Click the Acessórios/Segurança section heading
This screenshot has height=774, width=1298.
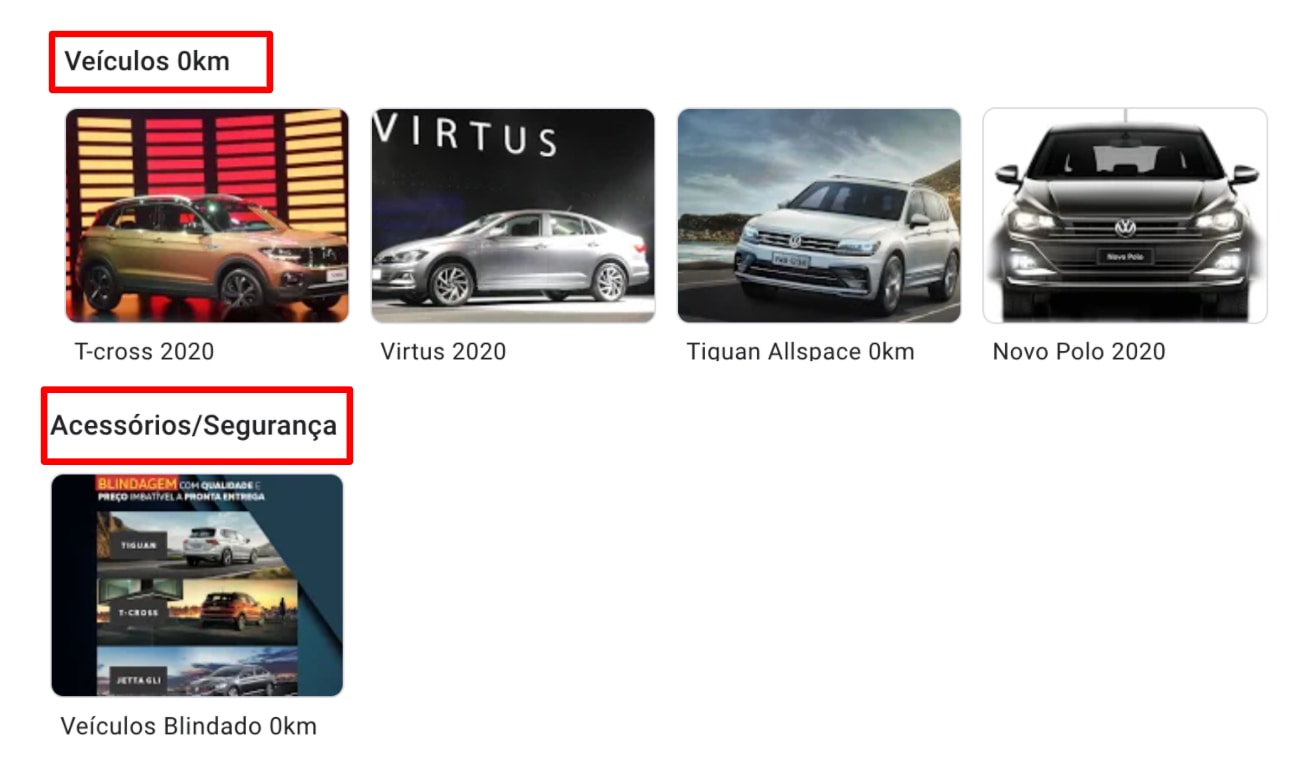tap(194, 425)
